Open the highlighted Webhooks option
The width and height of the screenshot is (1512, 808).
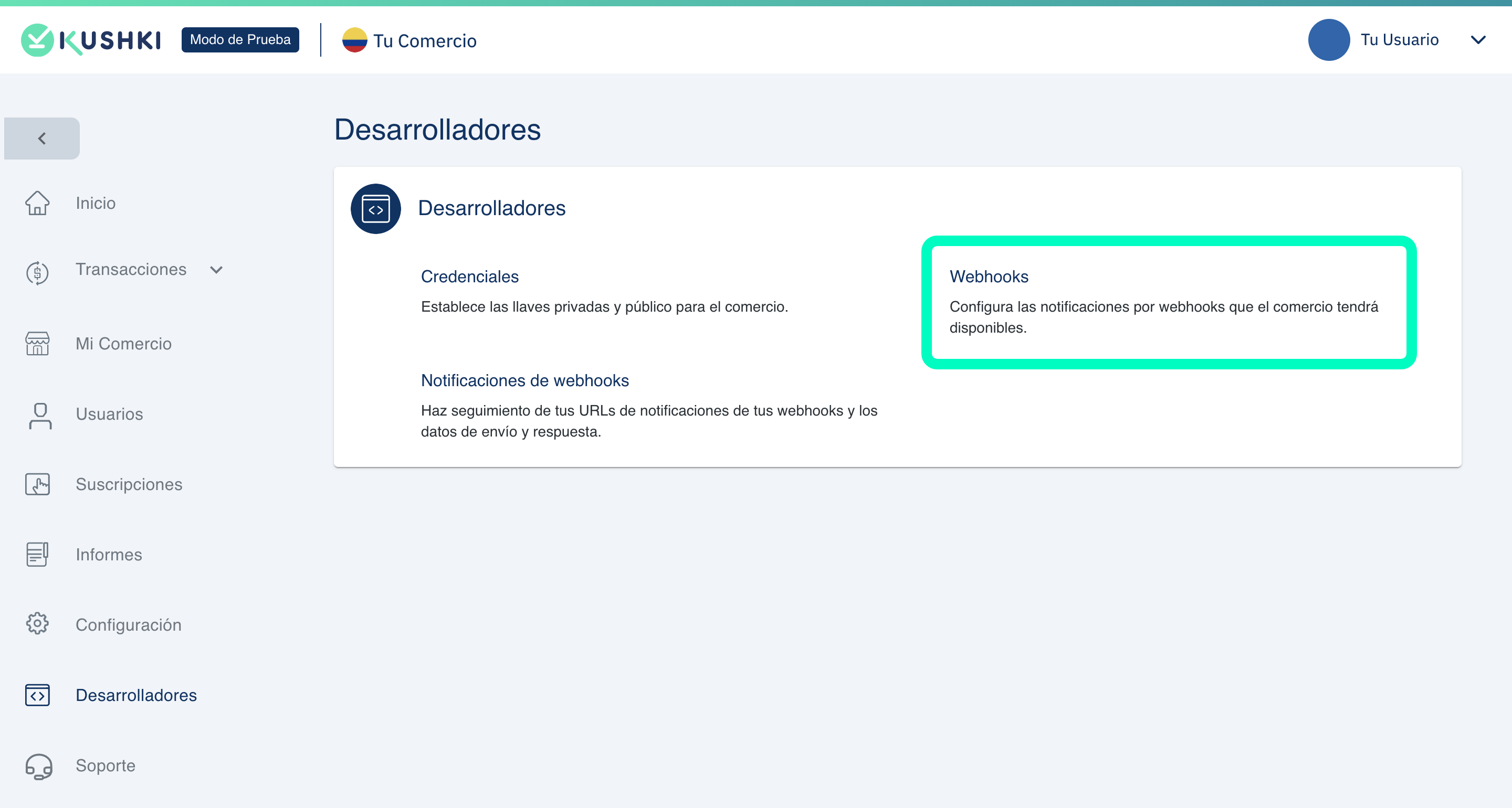(x=989, y=277)
